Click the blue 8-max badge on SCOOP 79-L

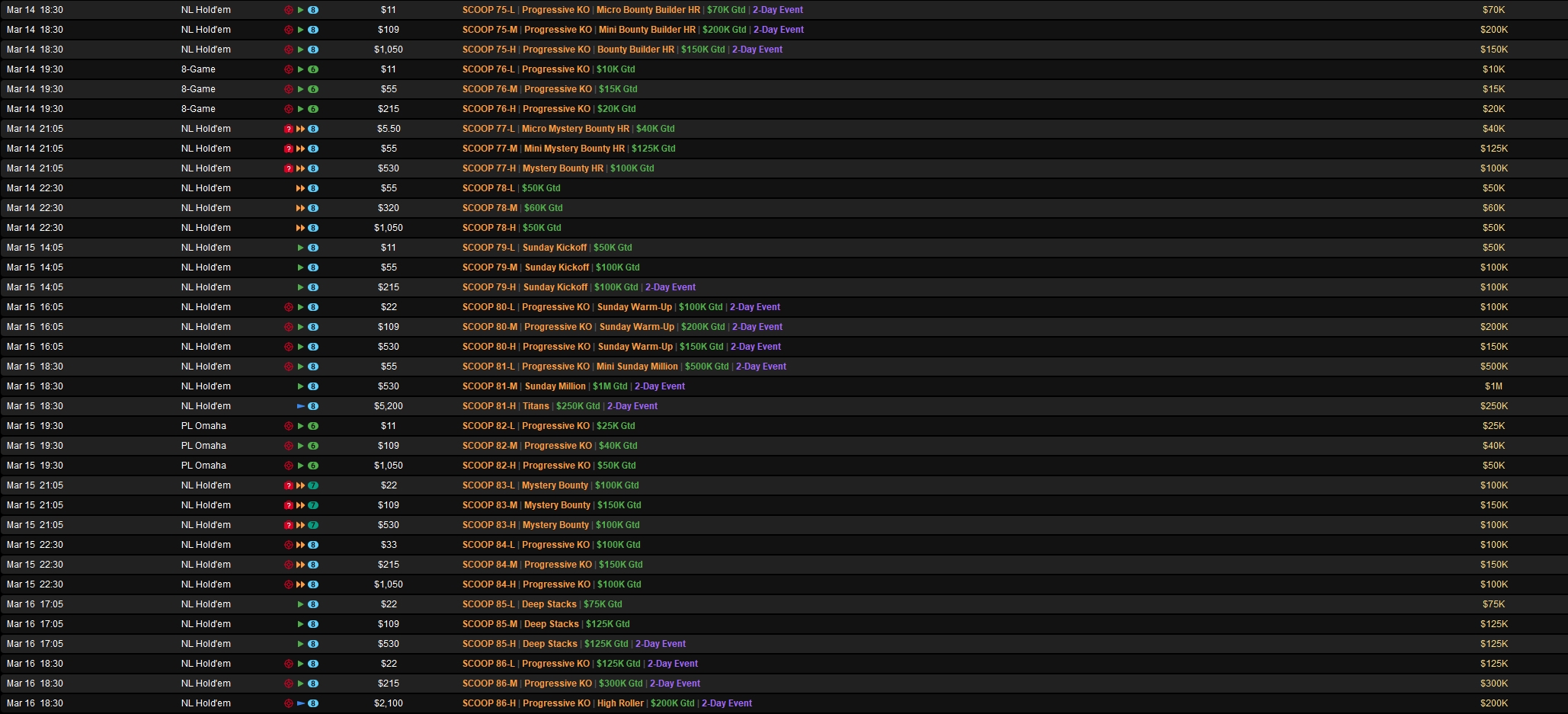tap(313, 248)
